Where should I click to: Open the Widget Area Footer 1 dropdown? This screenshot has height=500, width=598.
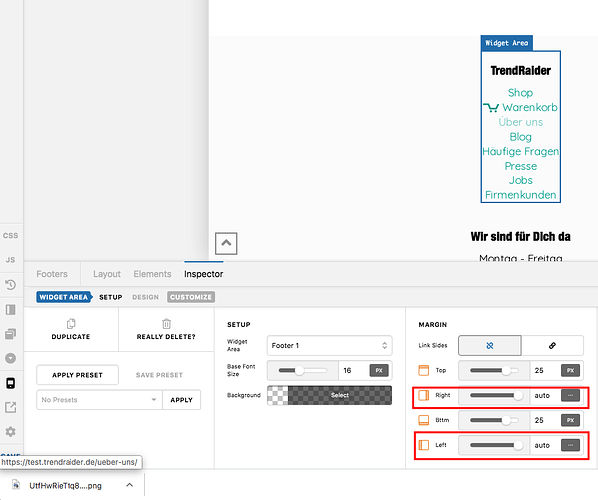pos(330,346)
